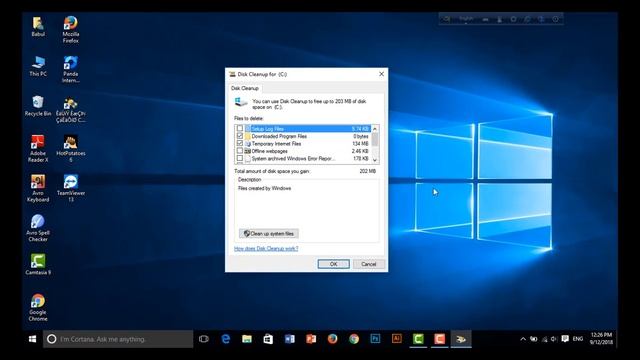Select the Camtasia 9 desktop shortcut

pos(38,264)
